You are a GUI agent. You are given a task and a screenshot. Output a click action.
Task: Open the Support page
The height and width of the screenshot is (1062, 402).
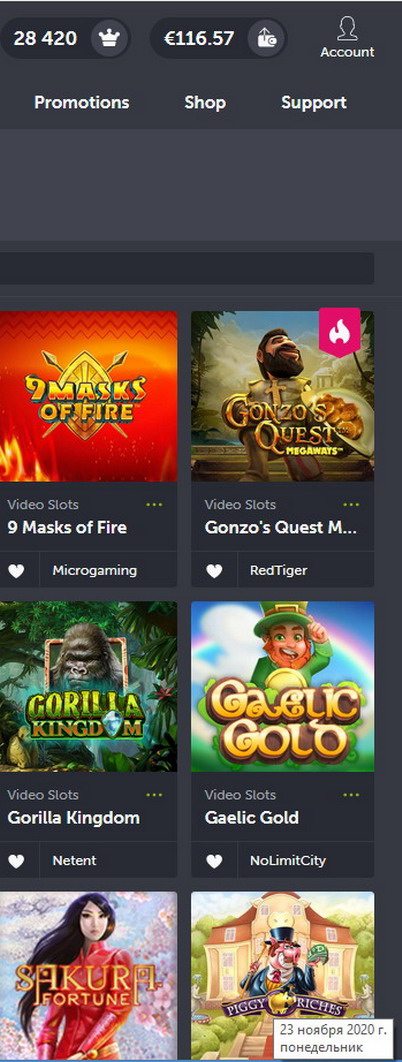313,103
